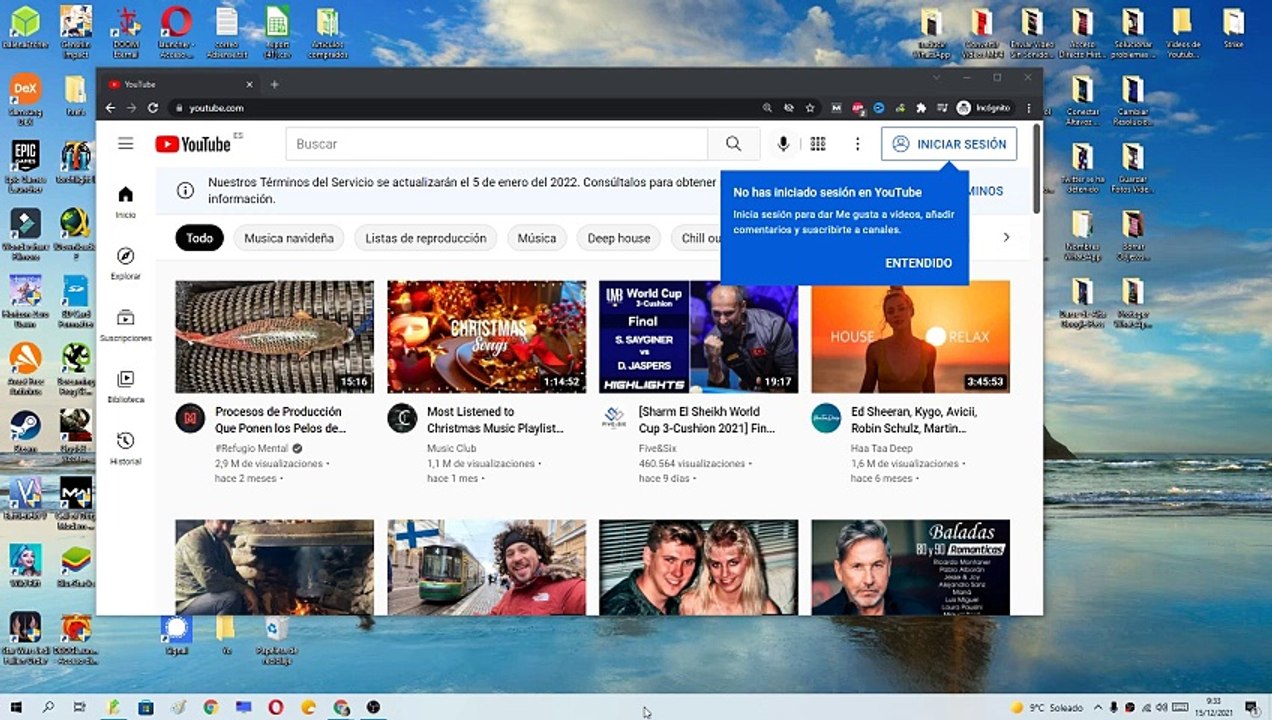Start voice search with microphone icon
1272x720 pixels.
[x=783, y=144]
